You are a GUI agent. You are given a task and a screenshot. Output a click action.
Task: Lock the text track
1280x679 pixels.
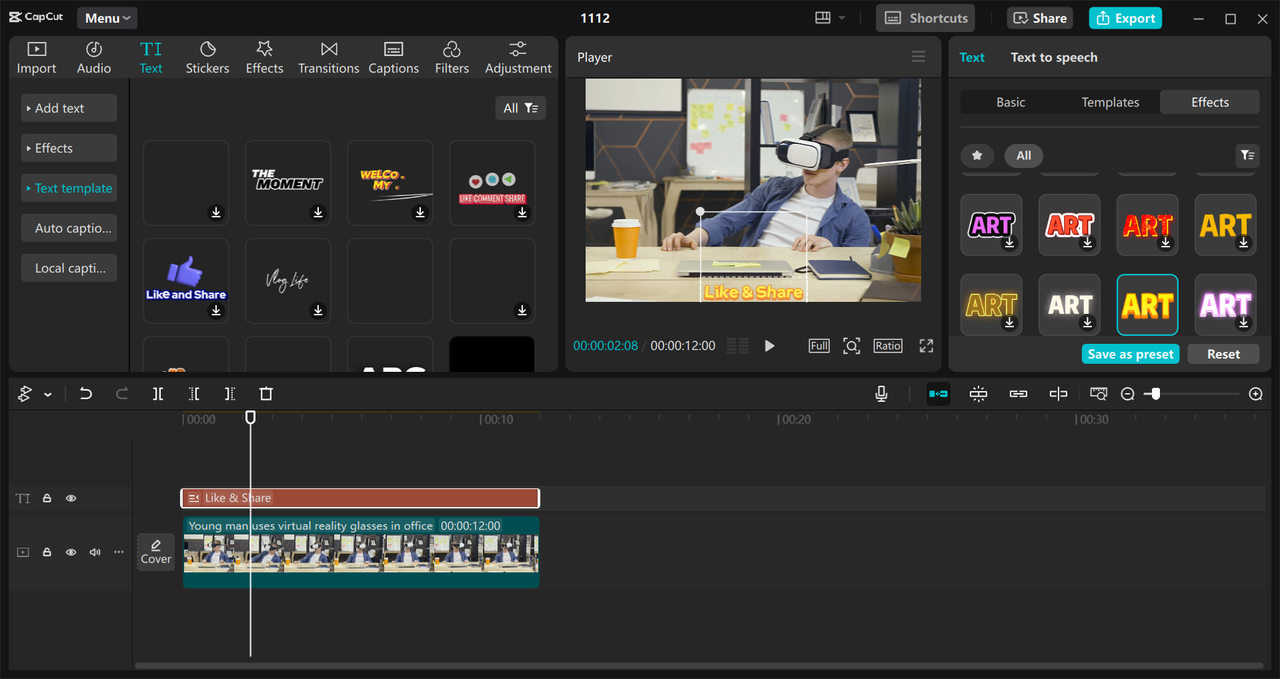[47, 498]
